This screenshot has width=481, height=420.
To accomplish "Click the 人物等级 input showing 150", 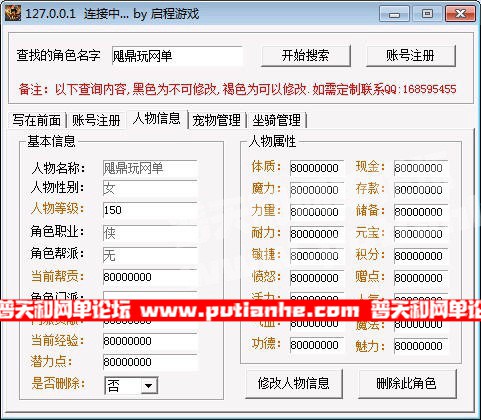I will pyautogui.click(x=150, y=210).
